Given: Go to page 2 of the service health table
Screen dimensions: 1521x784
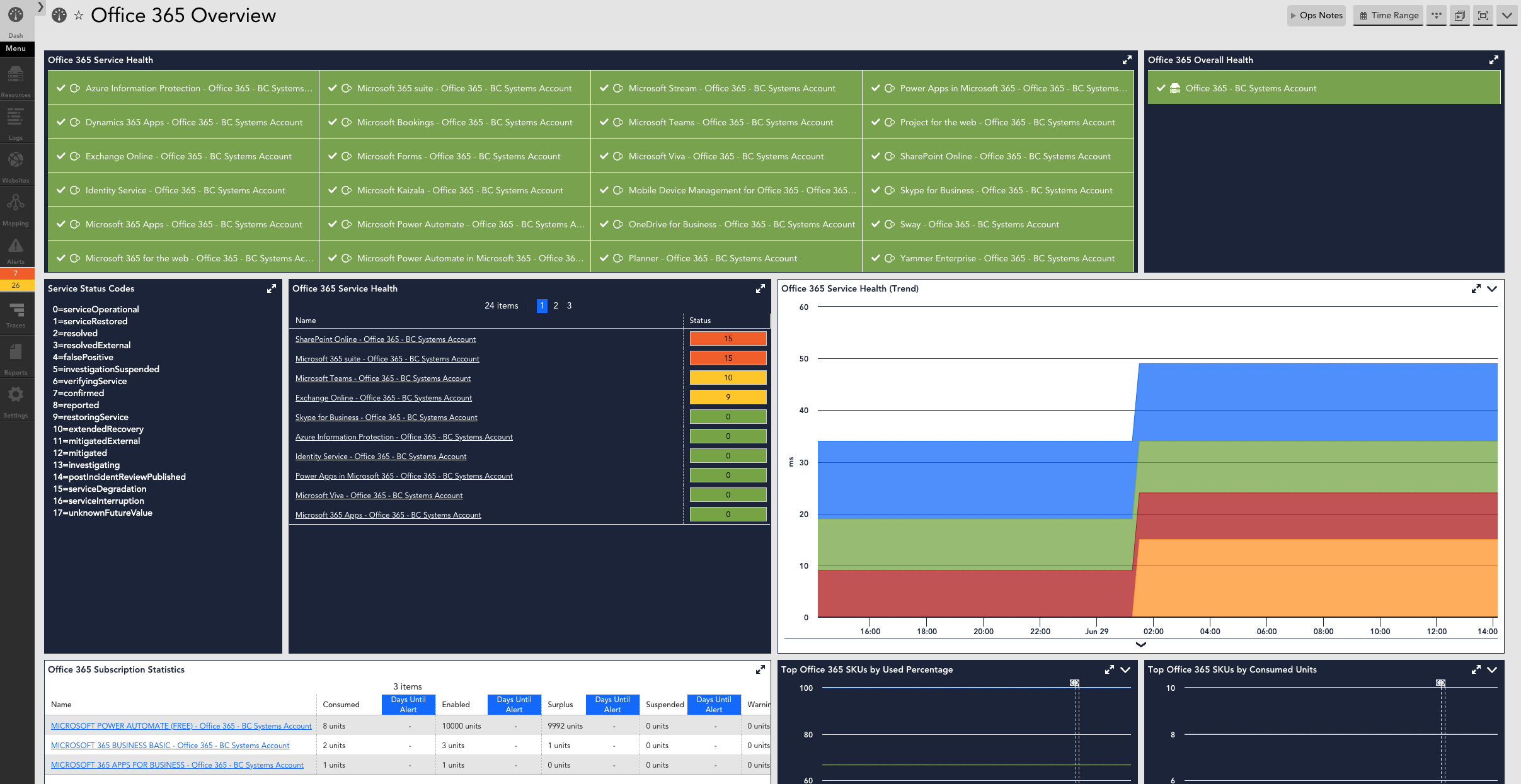Looking at the screenshot, I should pos(556,305).
